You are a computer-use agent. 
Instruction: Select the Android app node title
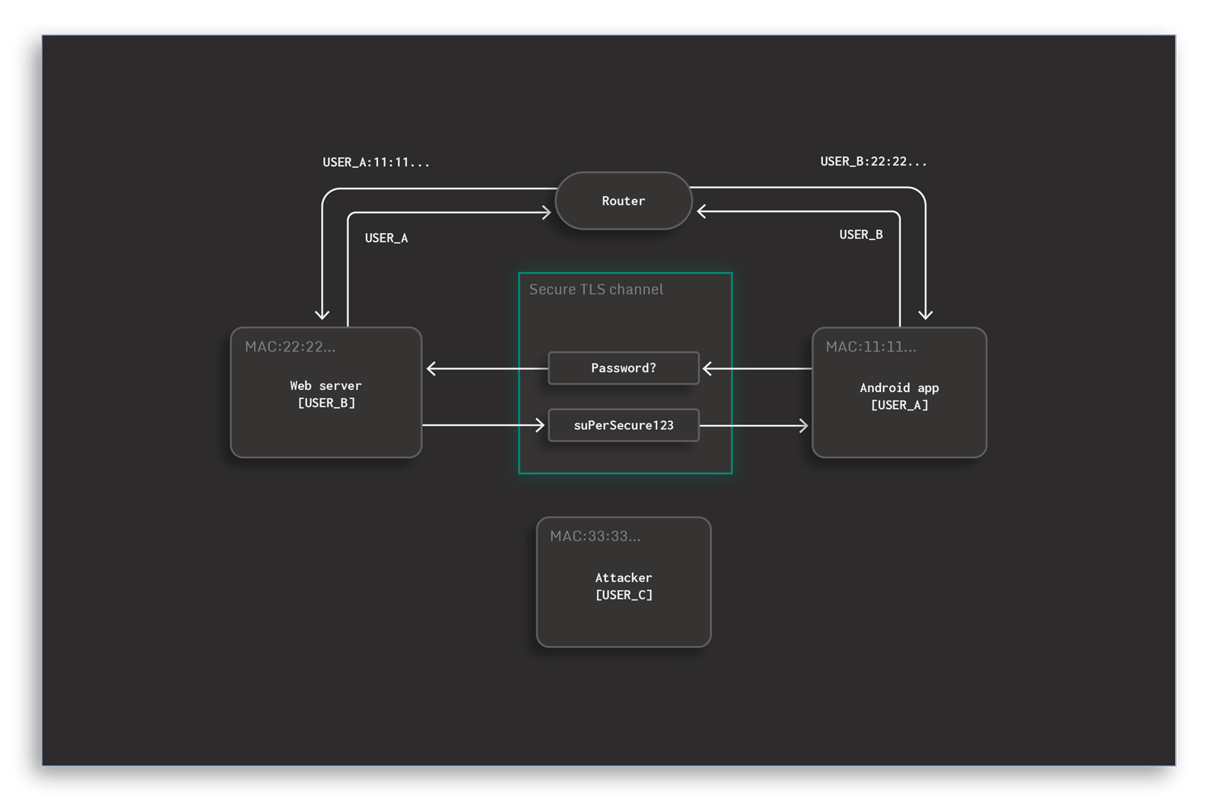[x=899, y=388]
